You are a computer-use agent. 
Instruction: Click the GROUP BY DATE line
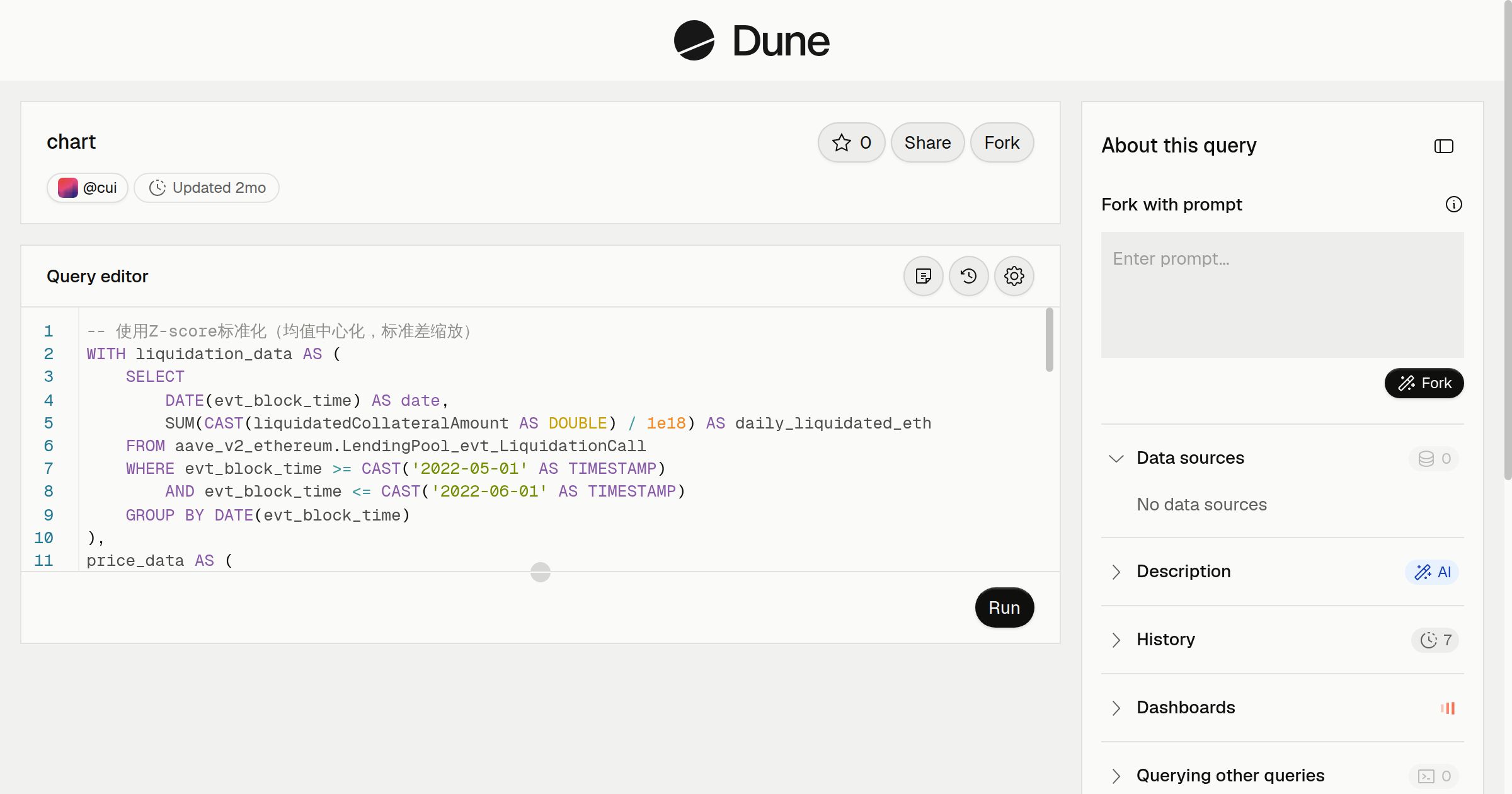coord(268,515)
